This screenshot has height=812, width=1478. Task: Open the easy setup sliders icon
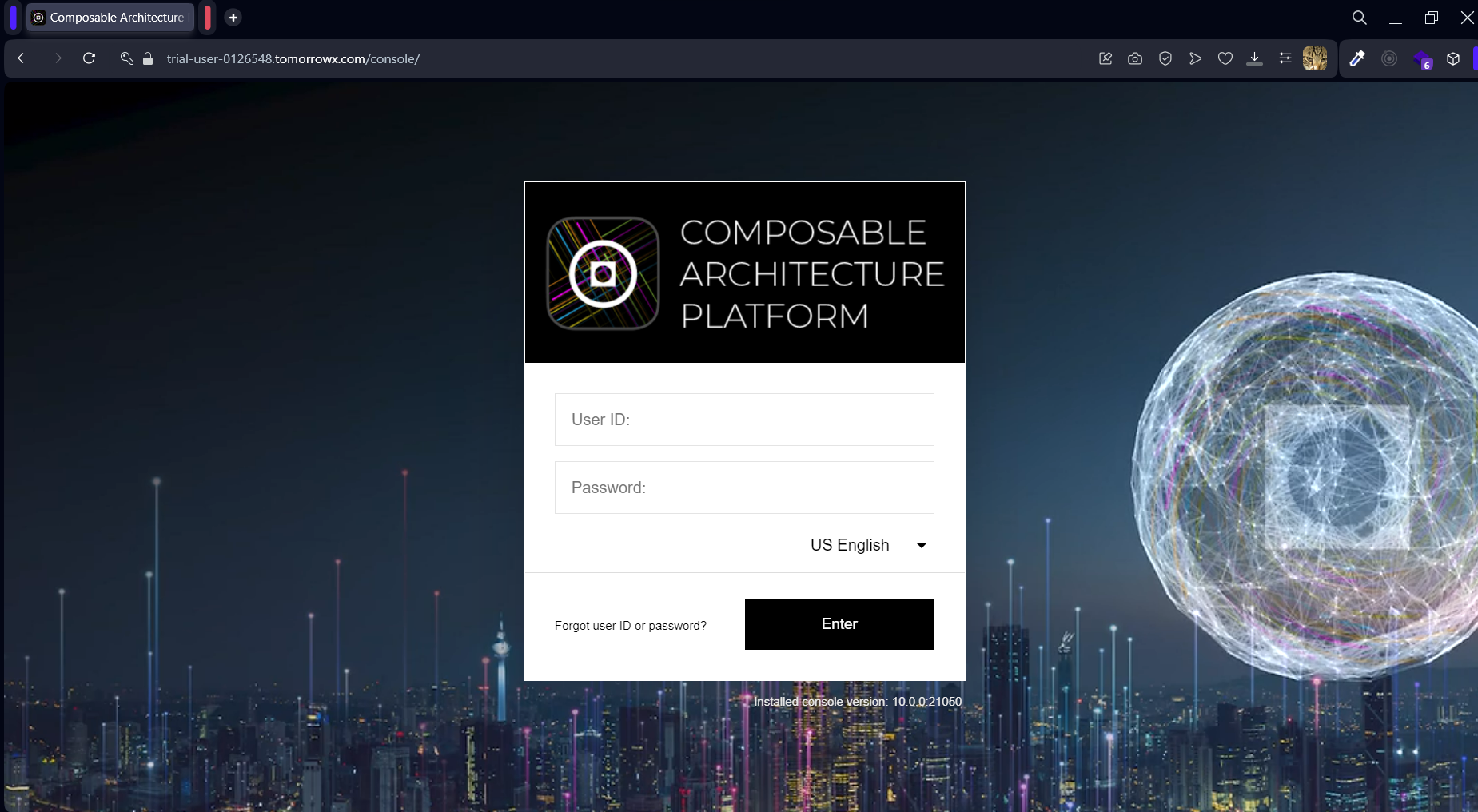point(1285,58)
